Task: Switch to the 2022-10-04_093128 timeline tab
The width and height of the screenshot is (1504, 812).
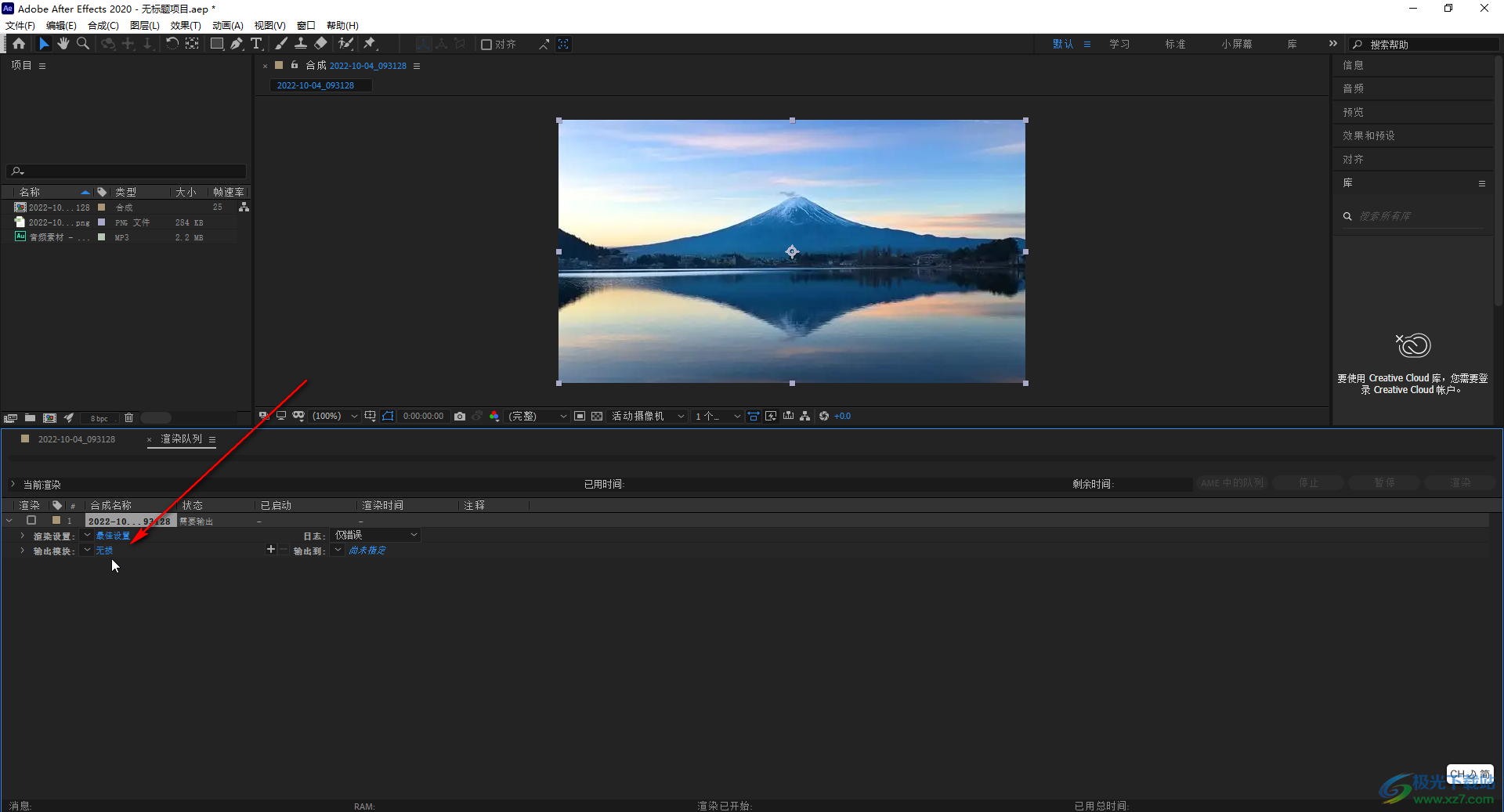Action: point(77,439)
